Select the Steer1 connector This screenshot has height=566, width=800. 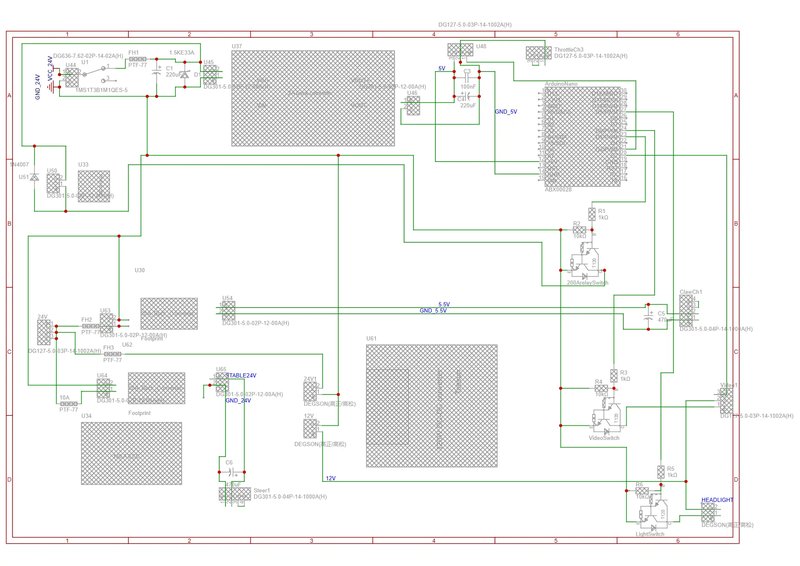(235, 494)
